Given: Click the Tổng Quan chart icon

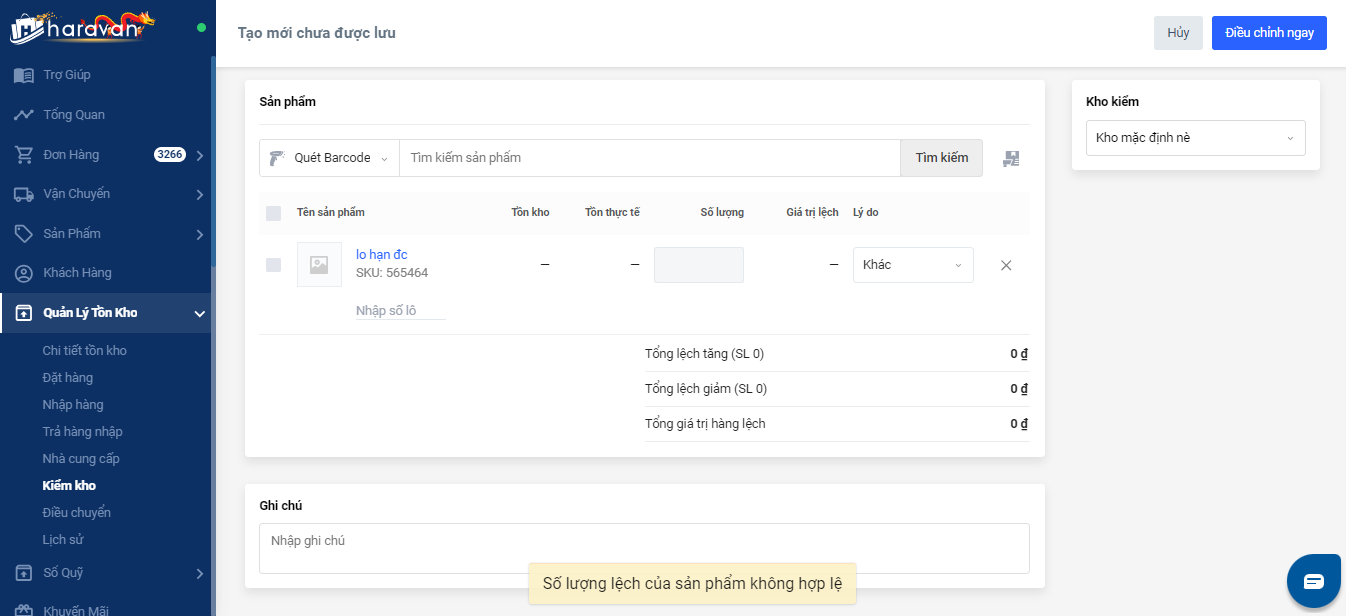Looking at the screenshot, I should (x=23, y=115).
